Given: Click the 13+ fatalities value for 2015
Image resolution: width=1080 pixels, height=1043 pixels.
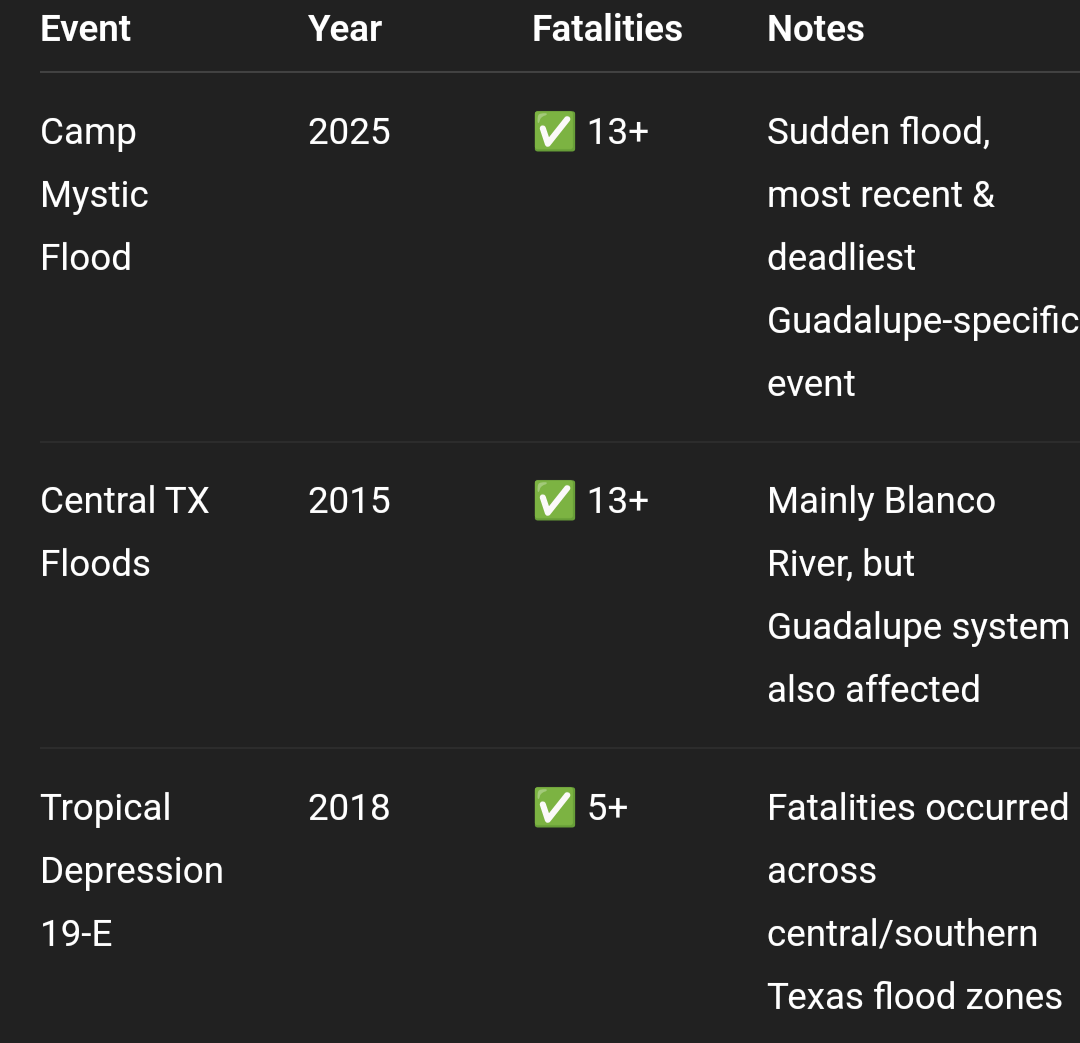Looking at the screenshot, I should (x=618, y=500).
